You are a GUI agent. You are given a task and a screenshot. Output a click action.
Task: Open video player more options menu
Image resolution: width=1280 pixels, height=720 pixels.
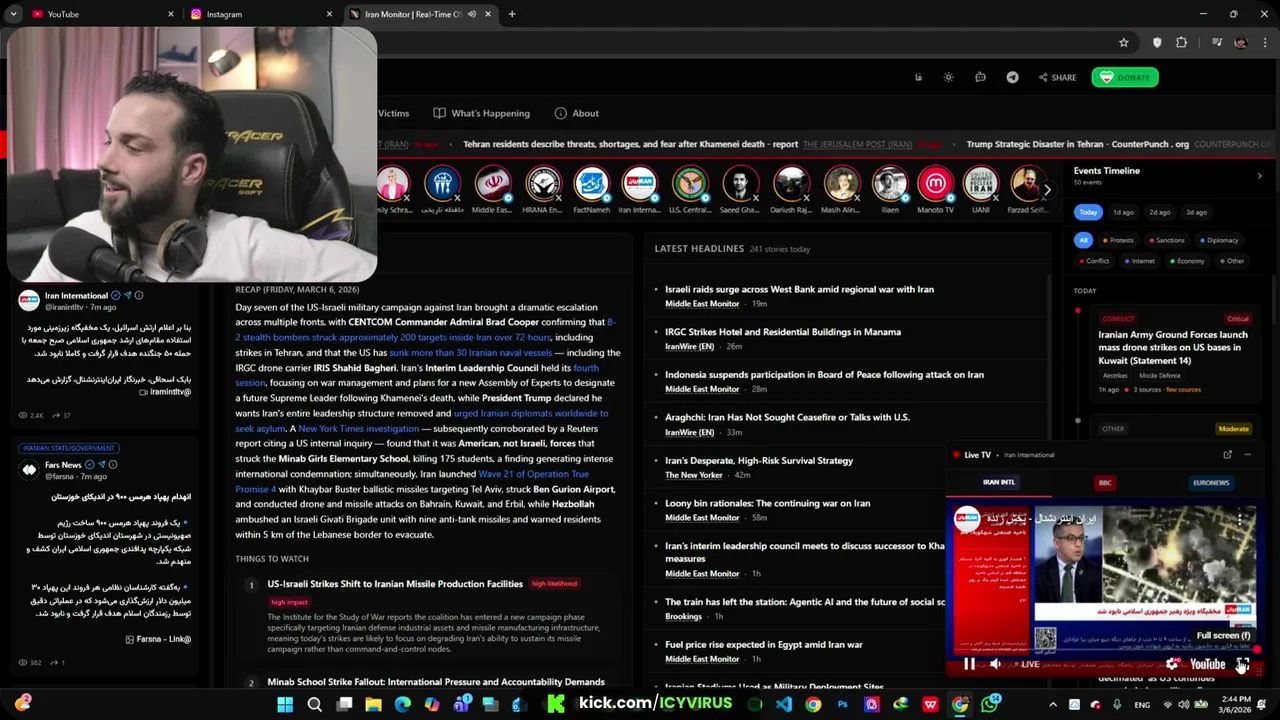tap(1239, 518)
